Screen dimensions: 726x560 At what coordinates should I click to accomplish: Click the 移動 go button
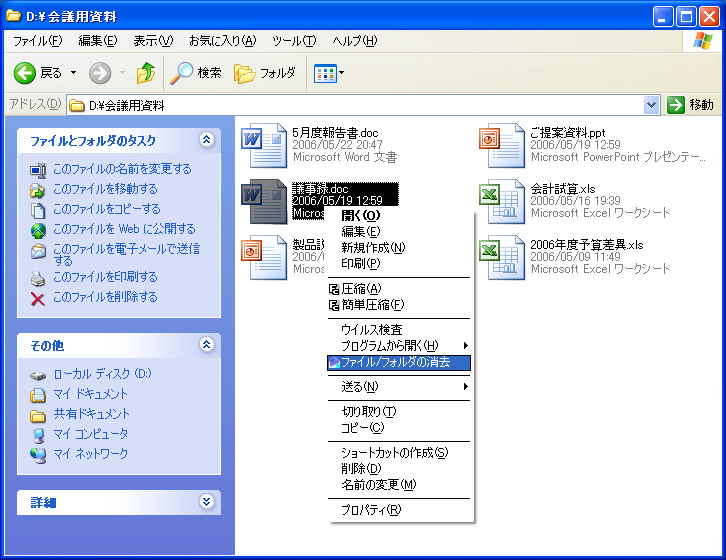tap(691, 105)
